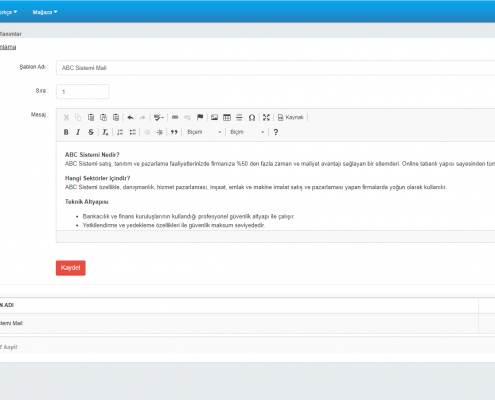View source with Kaynak button
Image resolution: width=495 pixels, height=400 pixels.
(x=291, y=117)
